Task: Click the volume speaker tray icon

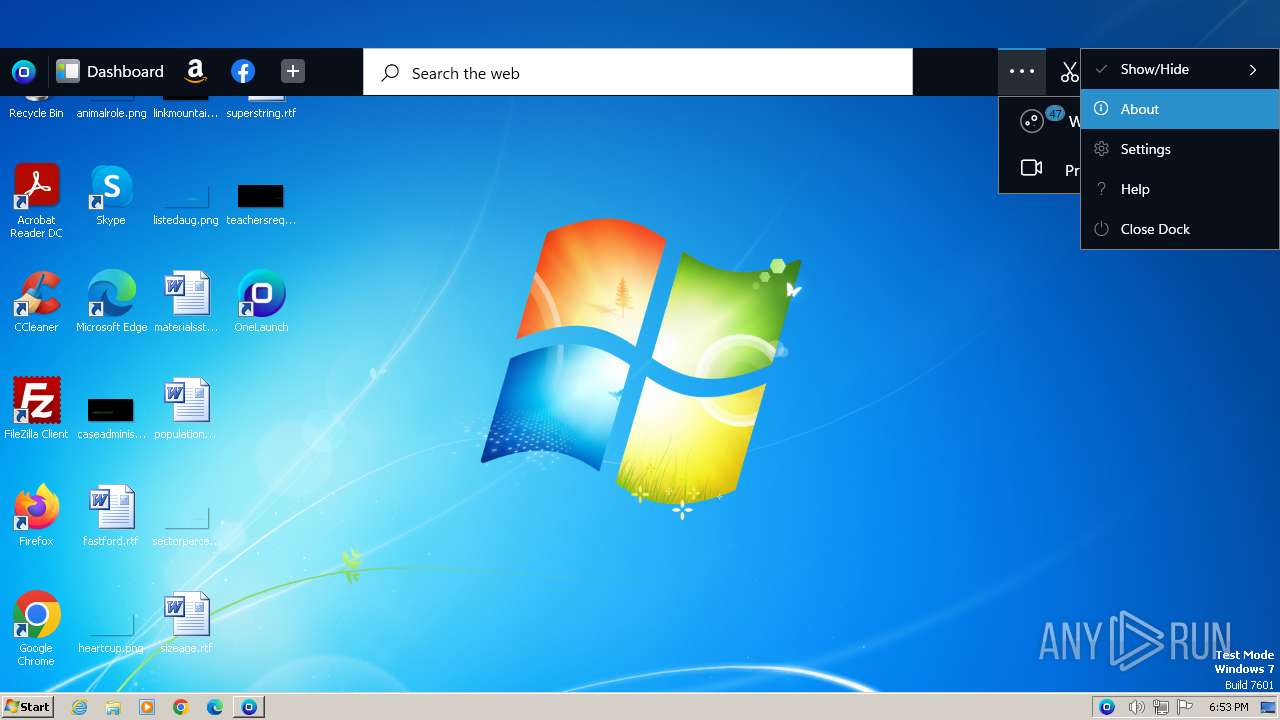Action: point(1136,707)
